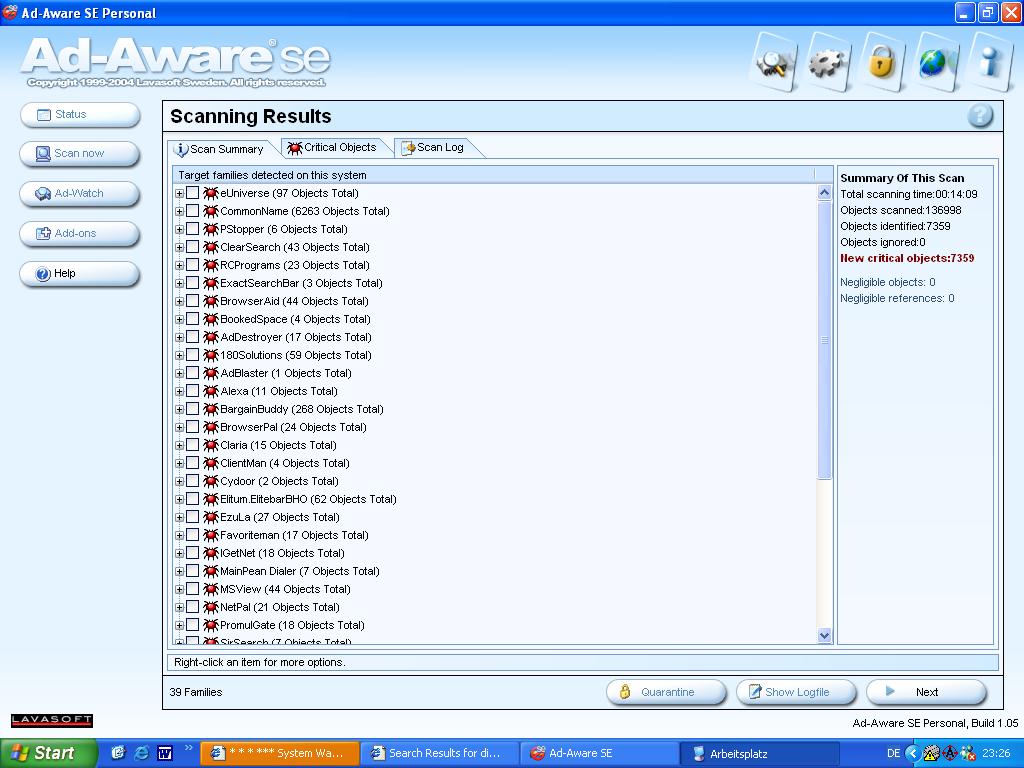1024x768 pixels.
Task: Click the bug icon beside PStopper
Action: click(210, 229)
